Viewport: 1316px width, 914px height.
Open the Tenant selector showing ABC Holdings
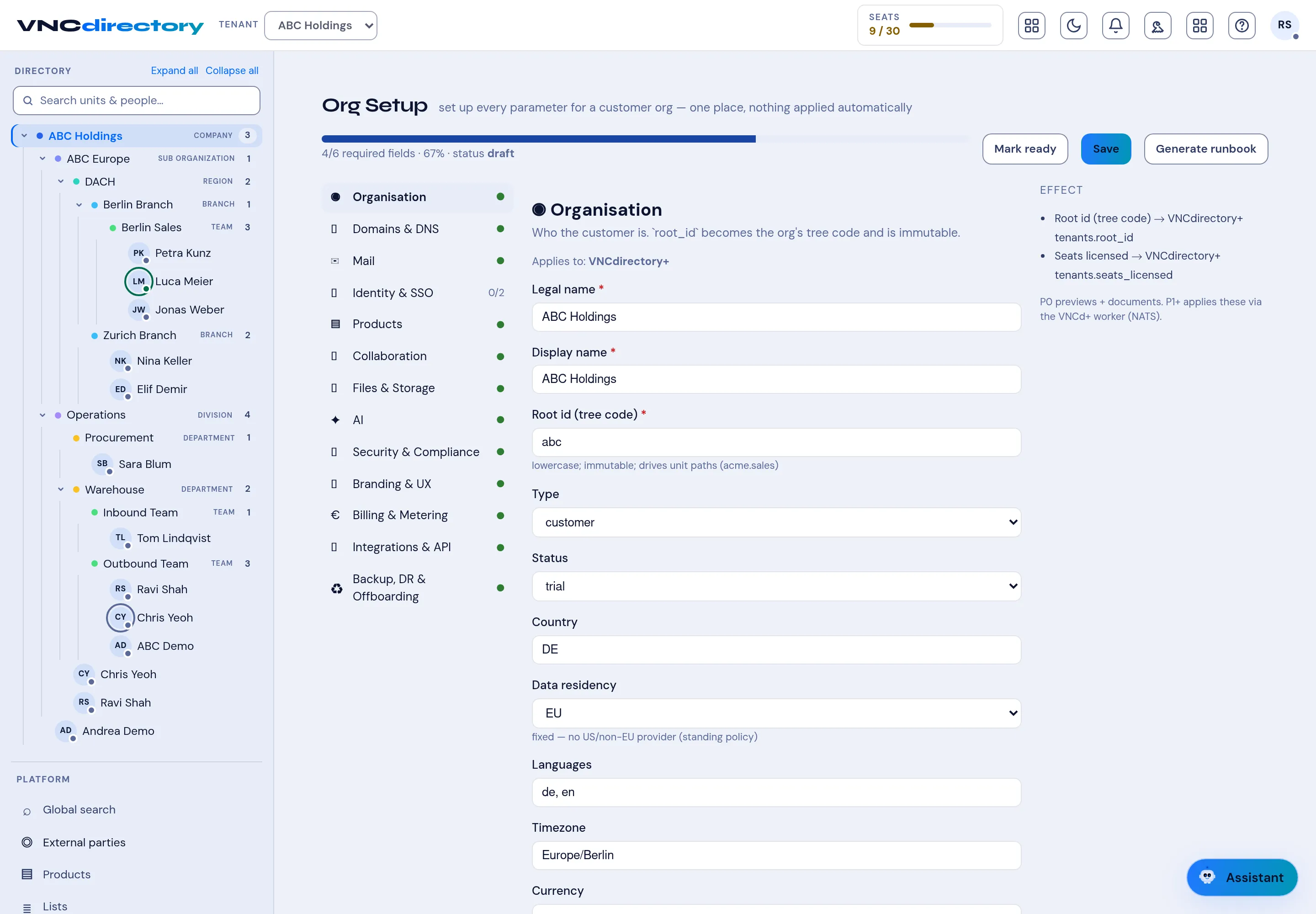(321, 25)
